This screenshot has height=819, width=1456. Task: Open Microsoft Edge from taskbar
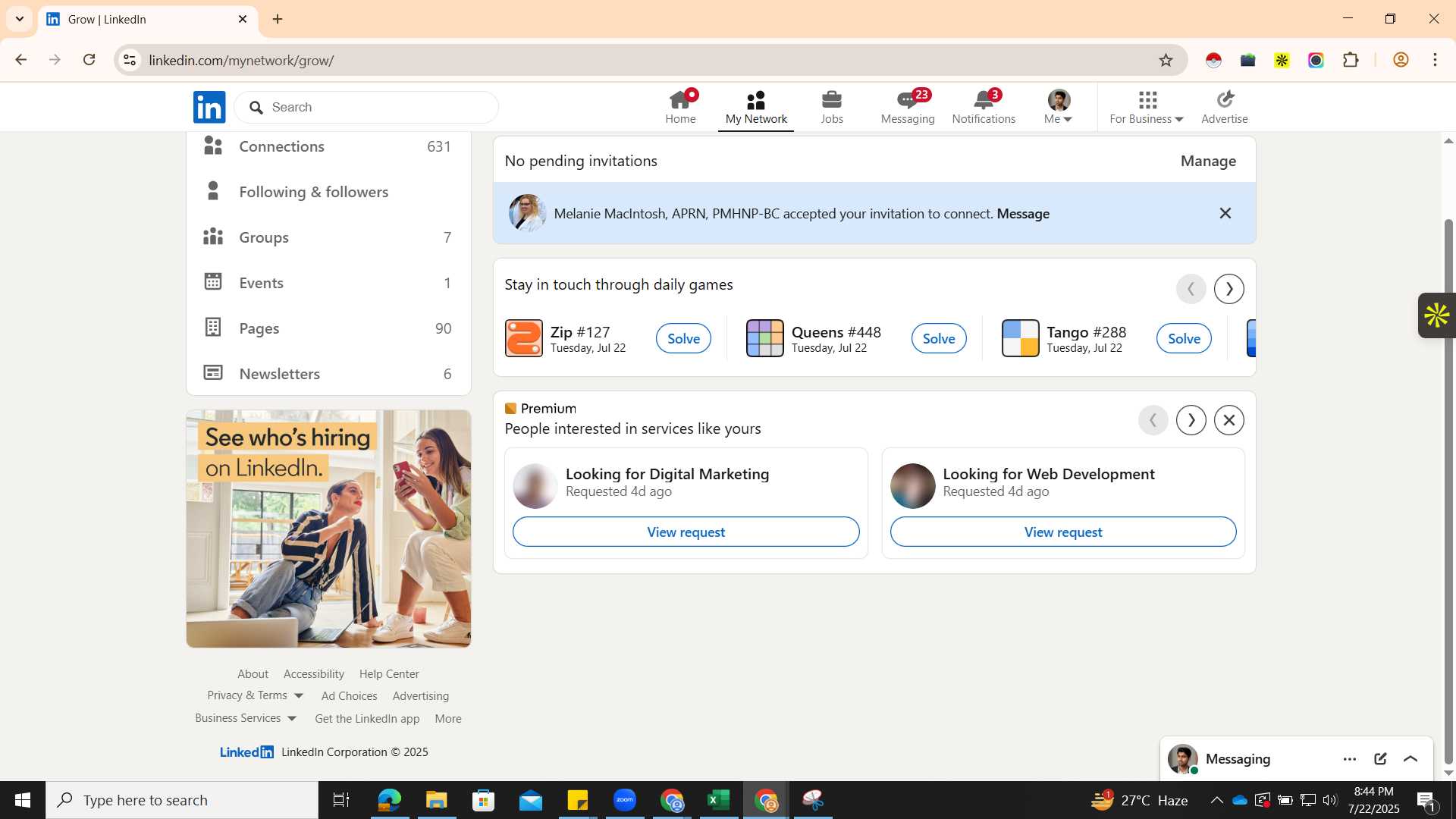389,800
